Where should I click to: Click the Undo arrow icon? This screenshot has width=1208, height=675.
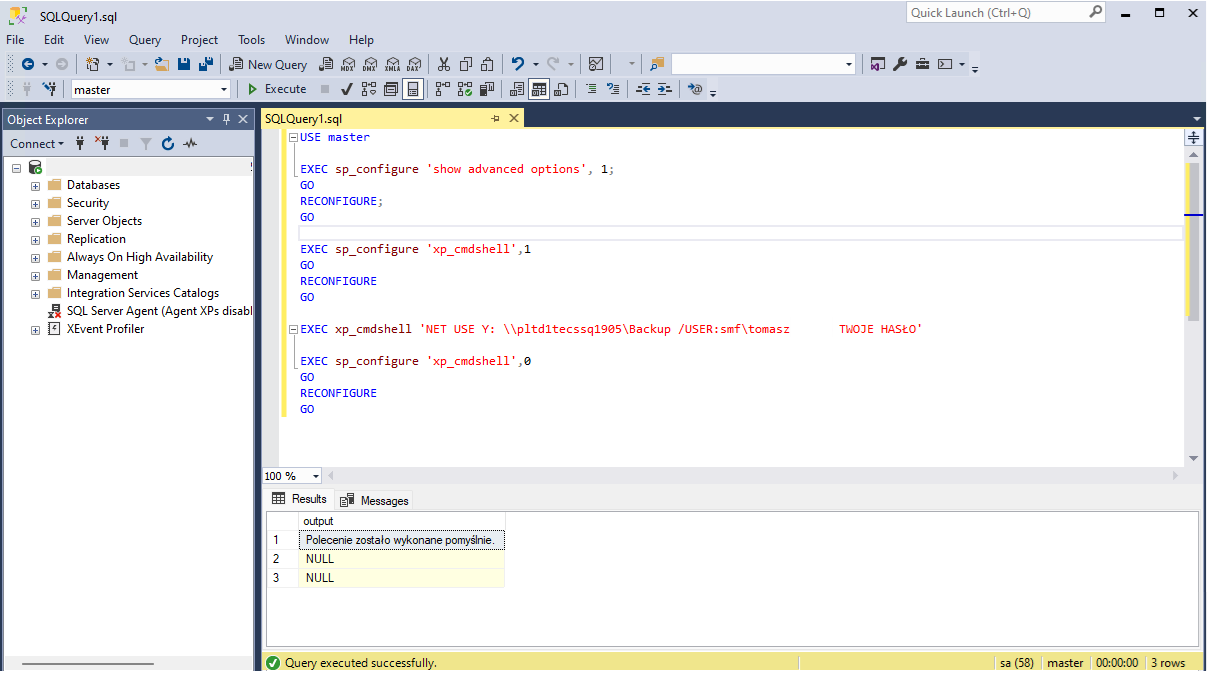tap(517, 64)
